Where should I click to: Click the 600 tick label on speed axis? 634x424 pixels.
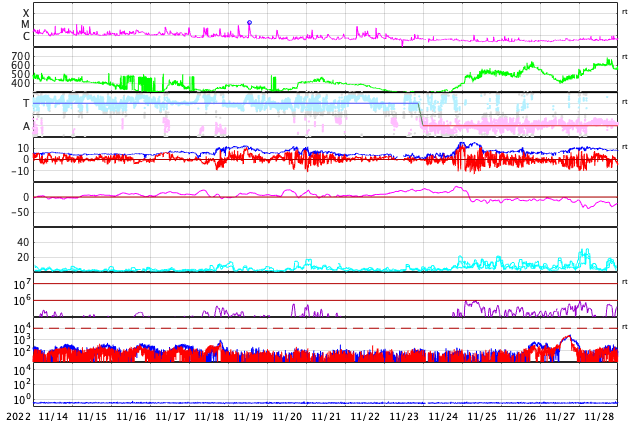21,65
